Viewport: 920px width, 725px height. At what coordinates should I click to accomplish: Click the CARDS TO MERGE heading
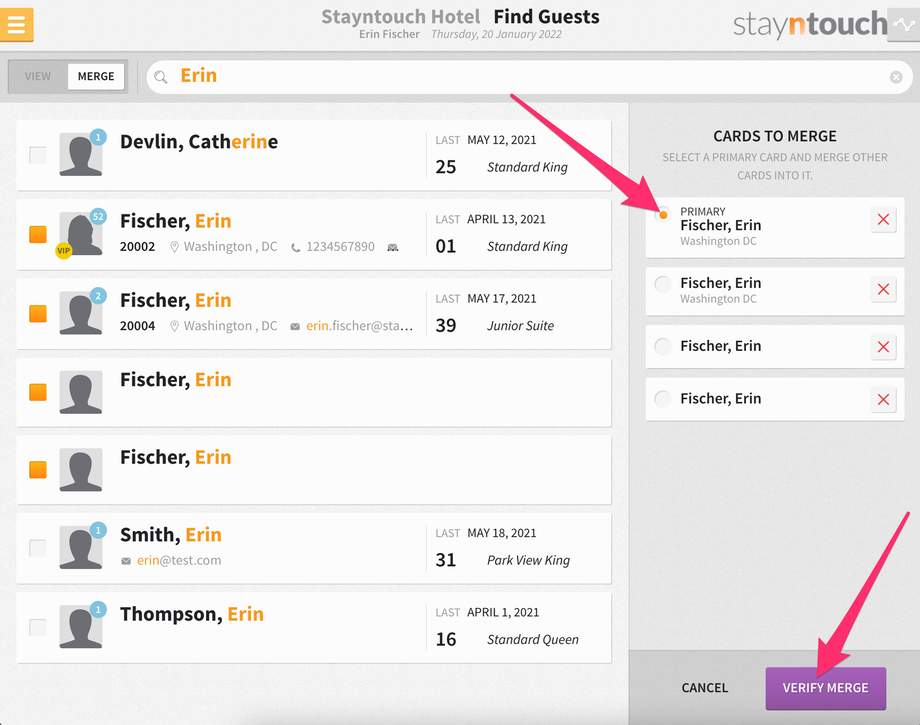point(774,137)
